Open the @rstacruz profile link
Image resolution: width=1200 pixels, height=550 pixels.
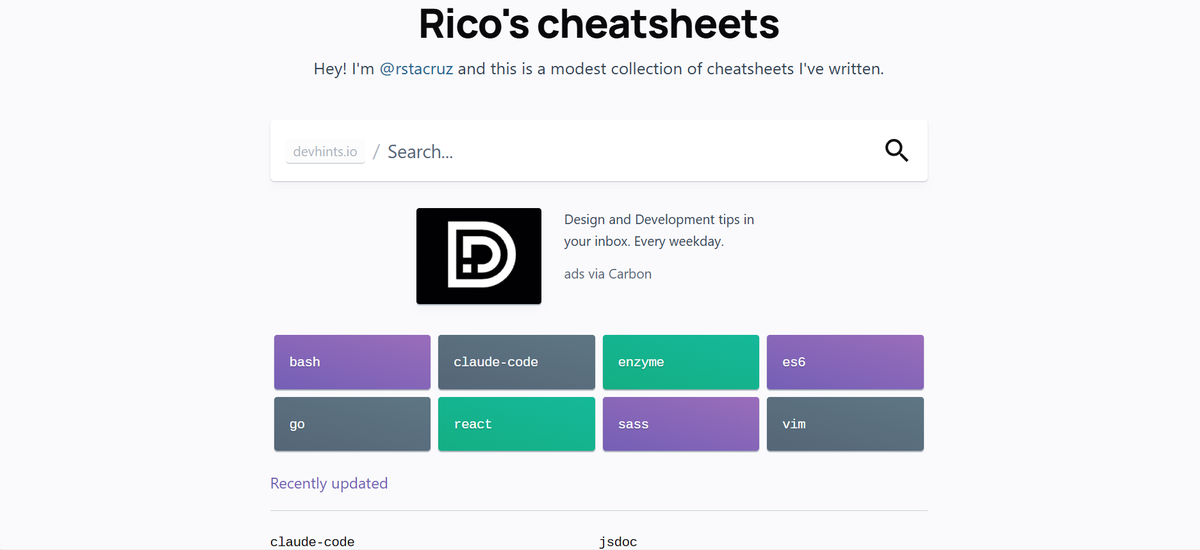pyautogui.click(x=416, y=69)
